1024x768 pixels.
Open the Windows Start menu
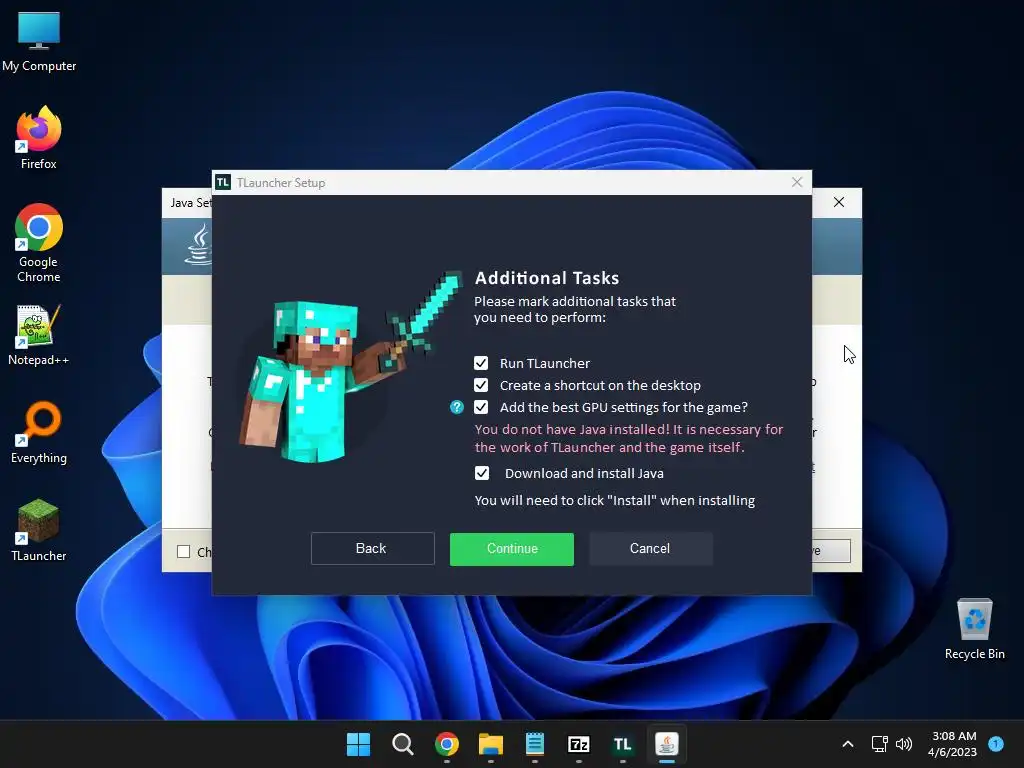[x=359, y=744]
